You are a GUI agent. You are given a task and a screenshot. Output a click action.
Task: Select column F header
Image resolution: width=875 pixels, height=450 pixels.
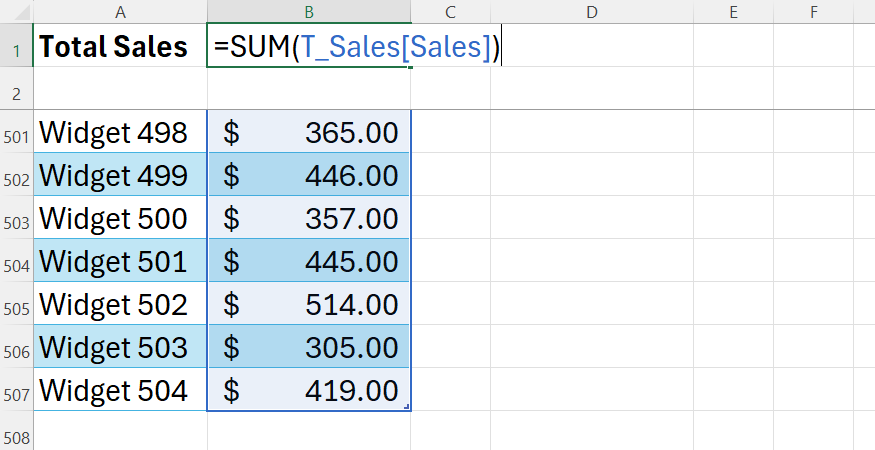click(814, 11)
